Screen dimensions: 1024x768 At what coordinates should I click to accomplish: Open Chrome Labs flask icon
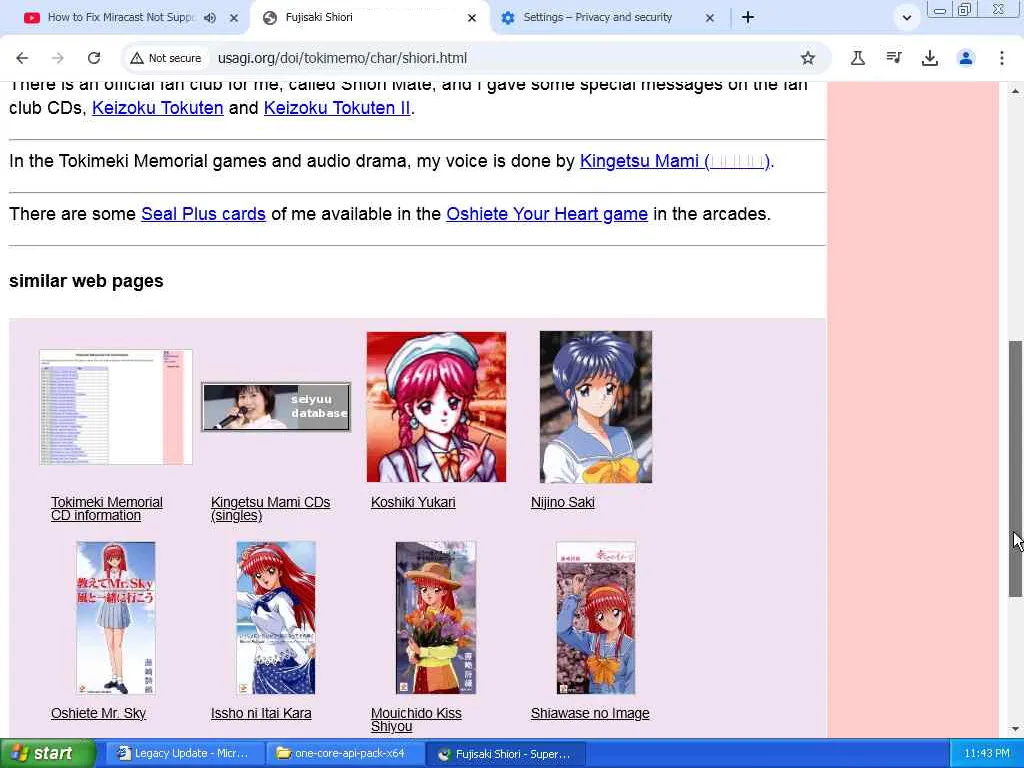[x=858, y=58]
